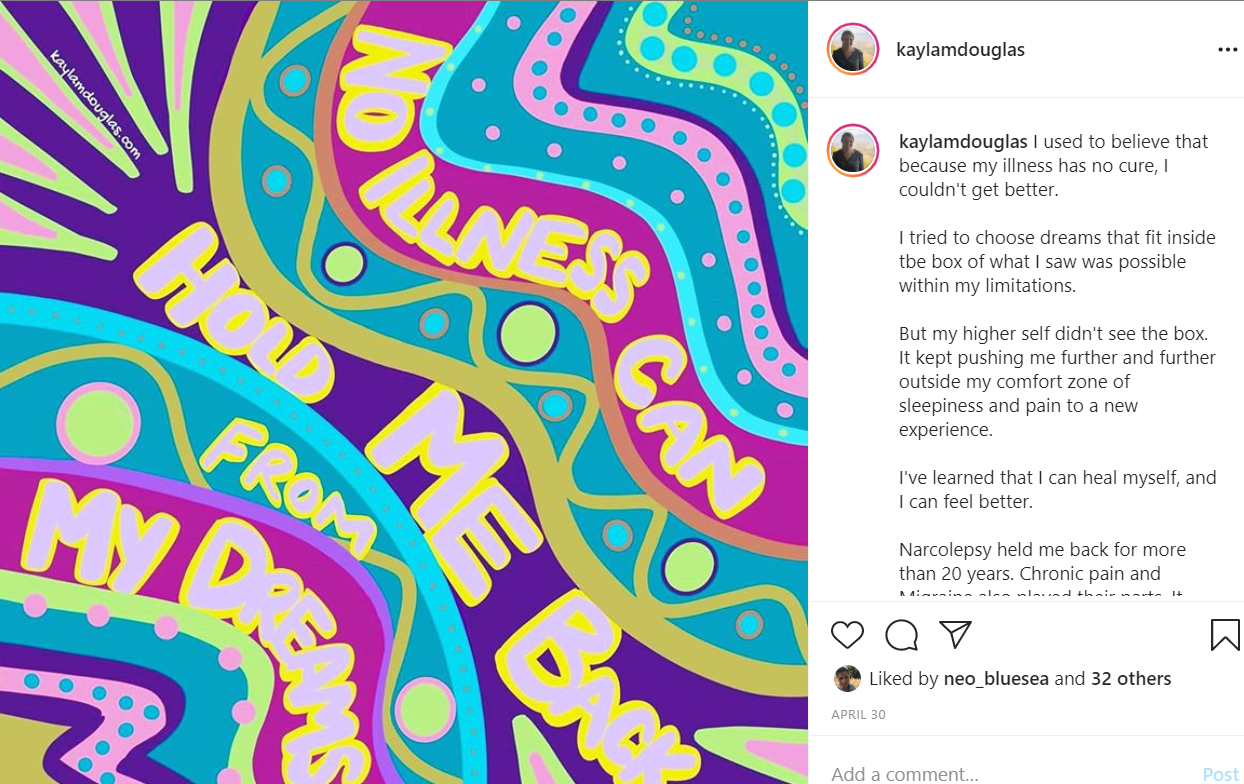
Task: Click the colorful illustrated post image
Action: (404, 392)
